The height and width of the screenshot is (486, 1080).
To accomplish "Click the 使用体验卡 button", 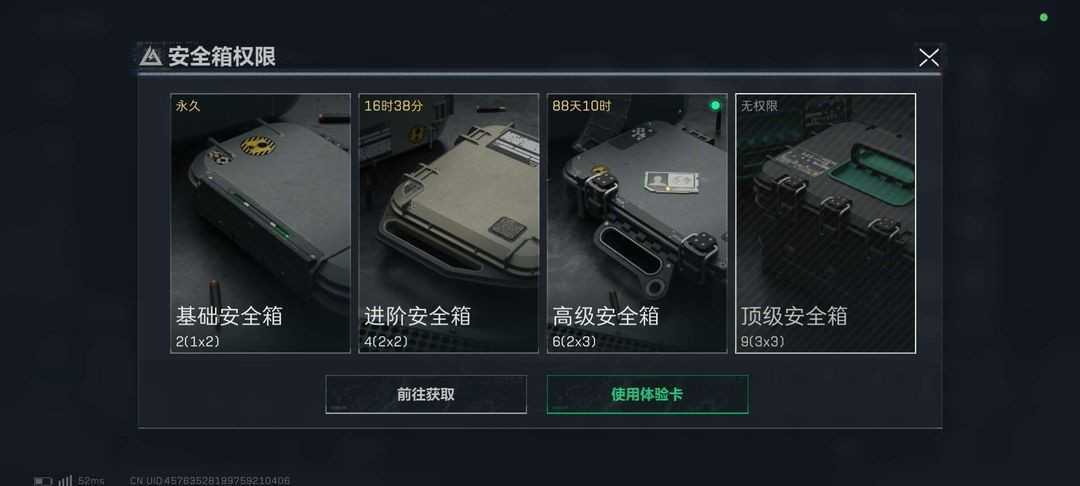I will (x=647, y=394).
